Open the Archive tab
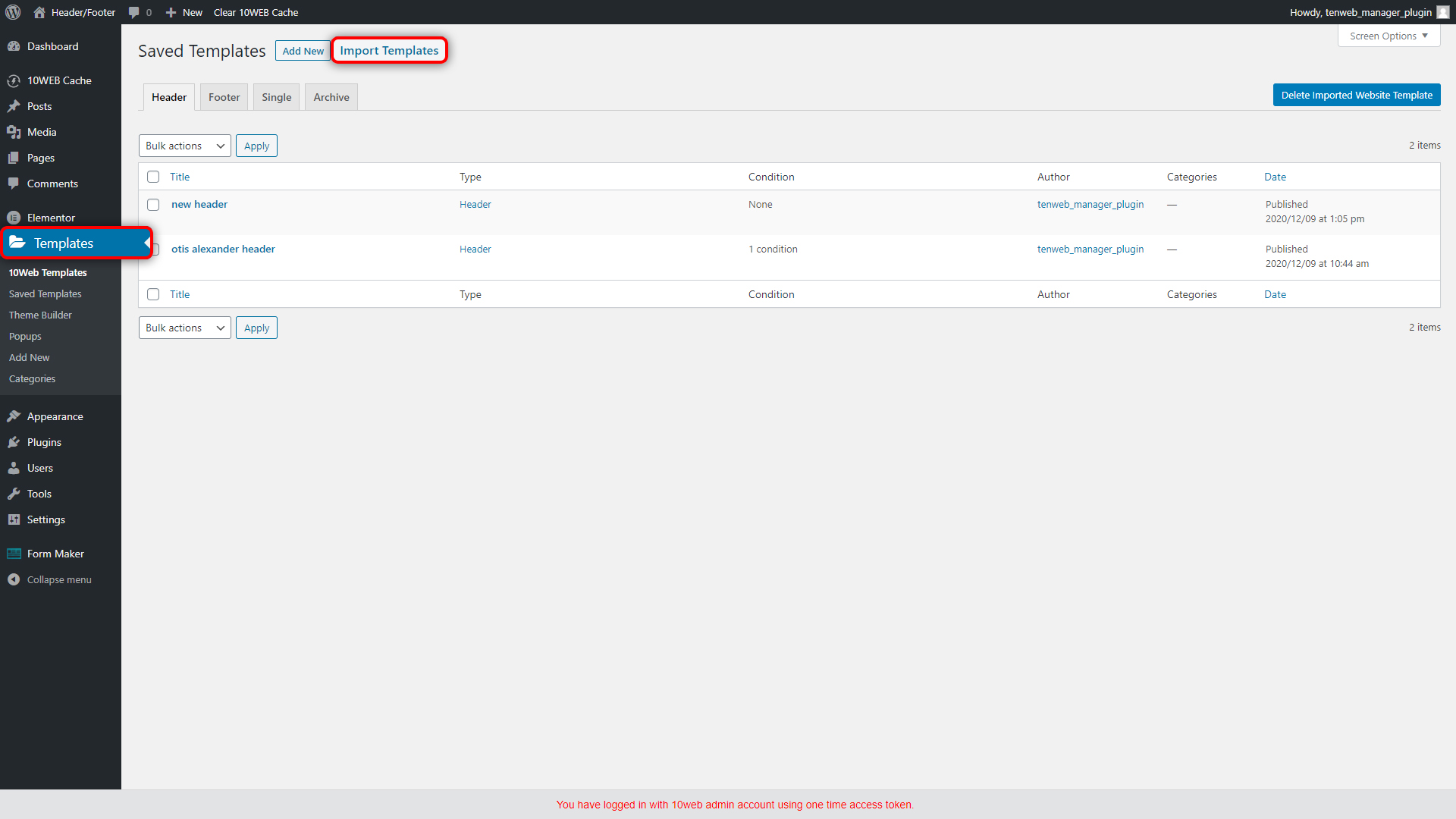1456x819 pixels. [331, 96]
